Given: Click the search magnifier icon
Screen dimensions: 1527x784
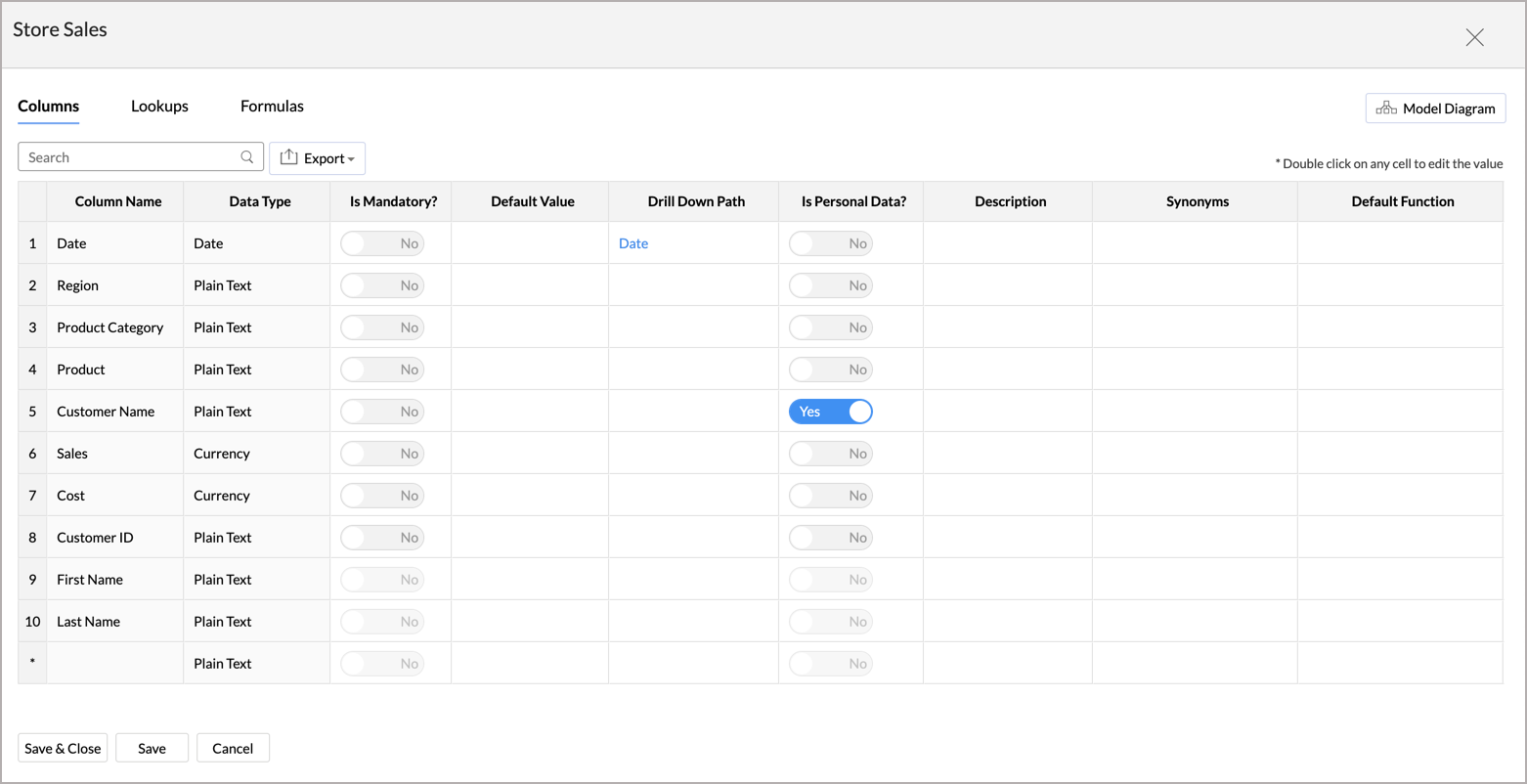Looking at the screenshot, I should (x=247, y=157).
